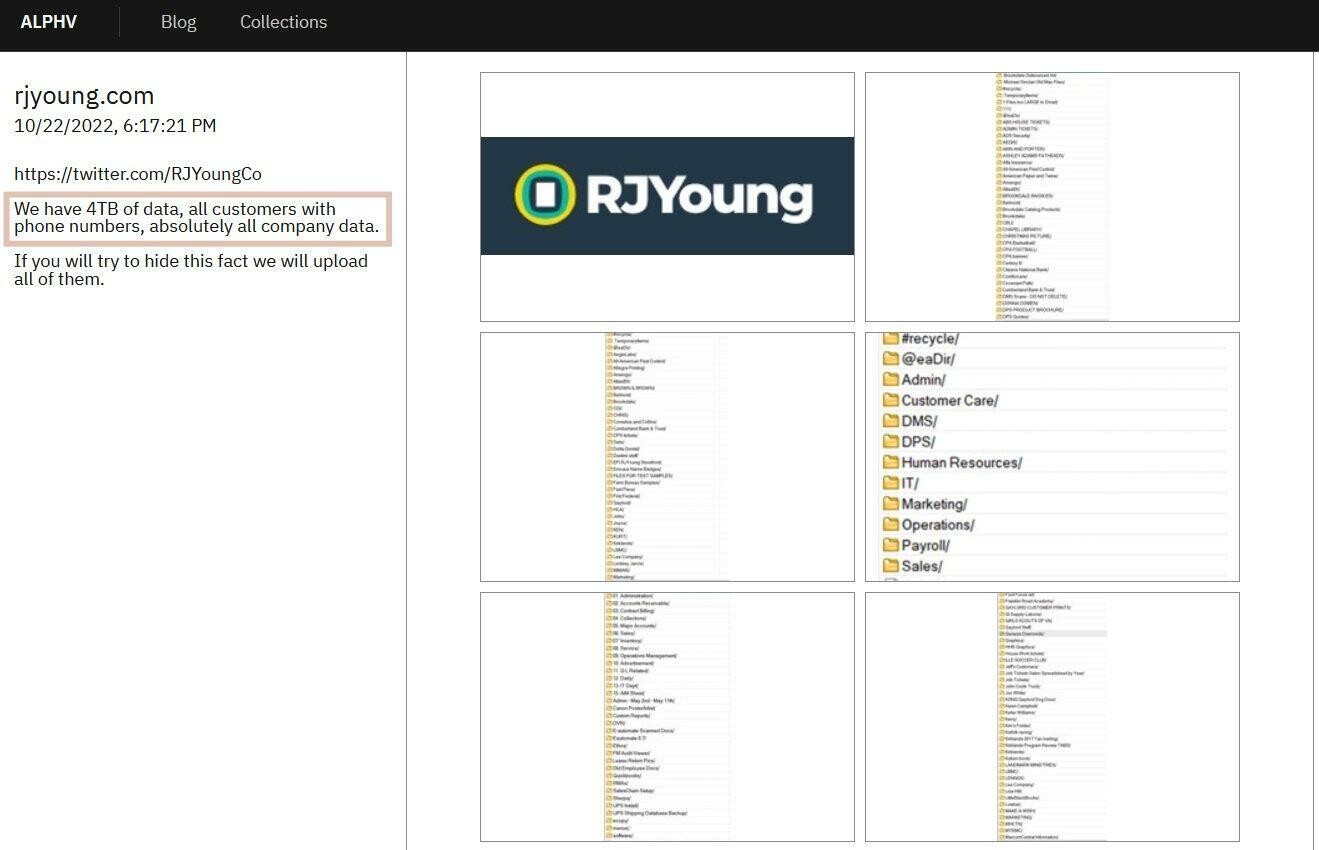Open the thumbnail listing numbered Administration and Accounts Receivable folders

pyautogui.click(x=667, y=717)
